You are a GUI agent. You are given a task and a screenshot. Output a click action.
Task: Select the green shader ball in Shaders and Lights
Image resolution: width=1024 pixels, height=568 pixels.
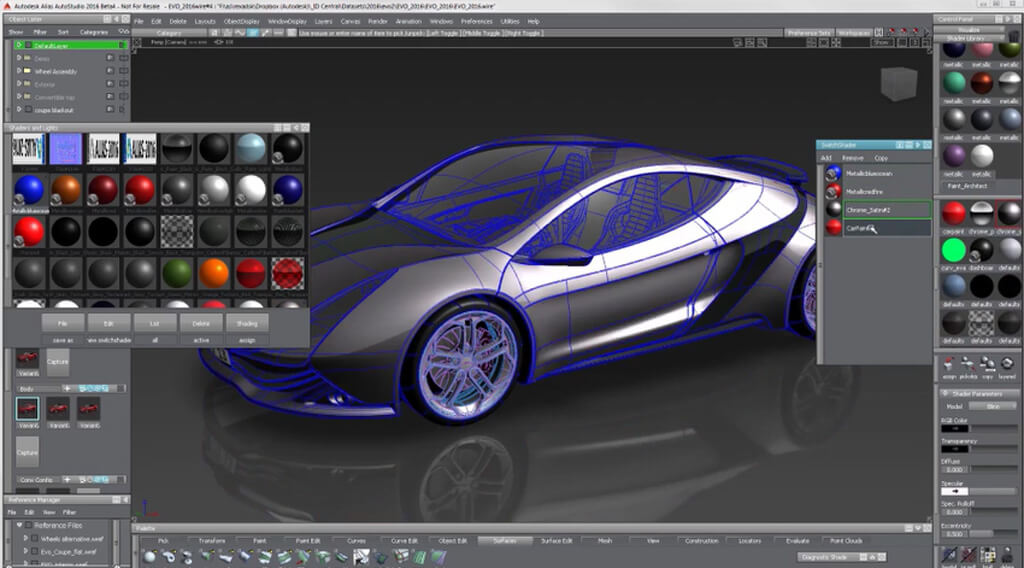pyautogui.click(x=177, y=273)
